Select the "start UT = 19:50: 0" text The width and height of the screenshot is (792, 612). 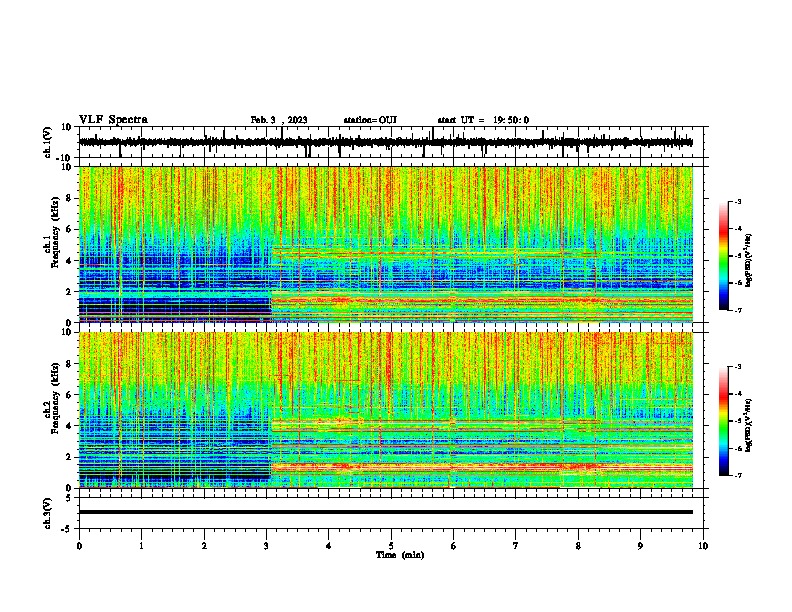(x=483, y=120)
